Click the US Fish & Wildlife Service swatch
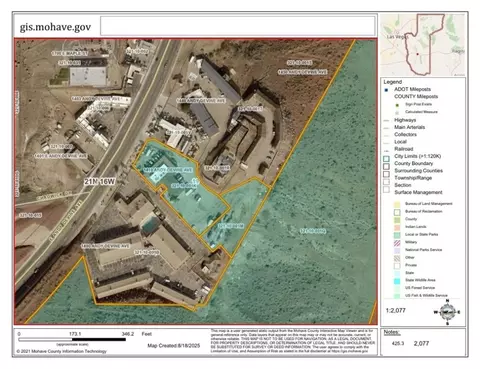Screen dimensions: 480x369 [x=397, y=296]
